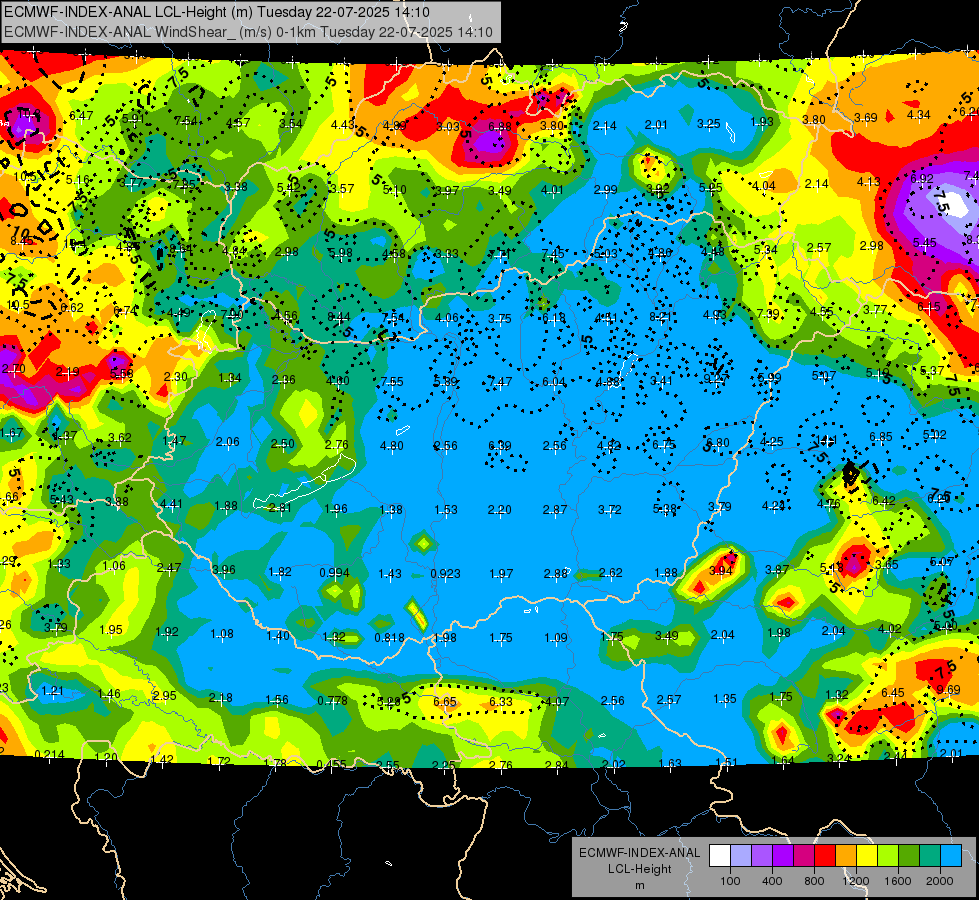Viewport: 979px width, 900px height.
Task: Click the wind shear value 2.95
Action: coord(165,695)
